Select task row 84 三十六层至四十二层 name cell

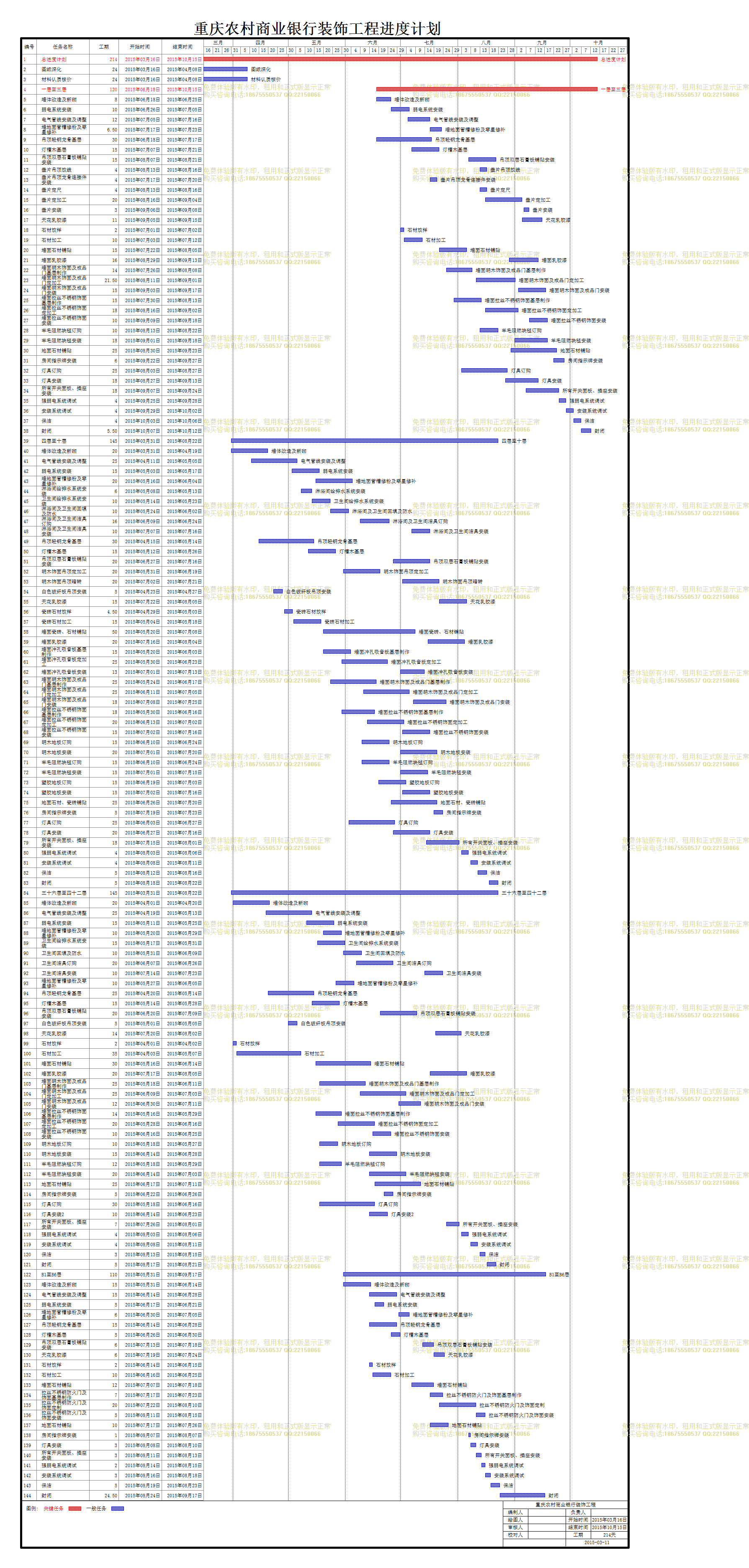click(63, 893)
